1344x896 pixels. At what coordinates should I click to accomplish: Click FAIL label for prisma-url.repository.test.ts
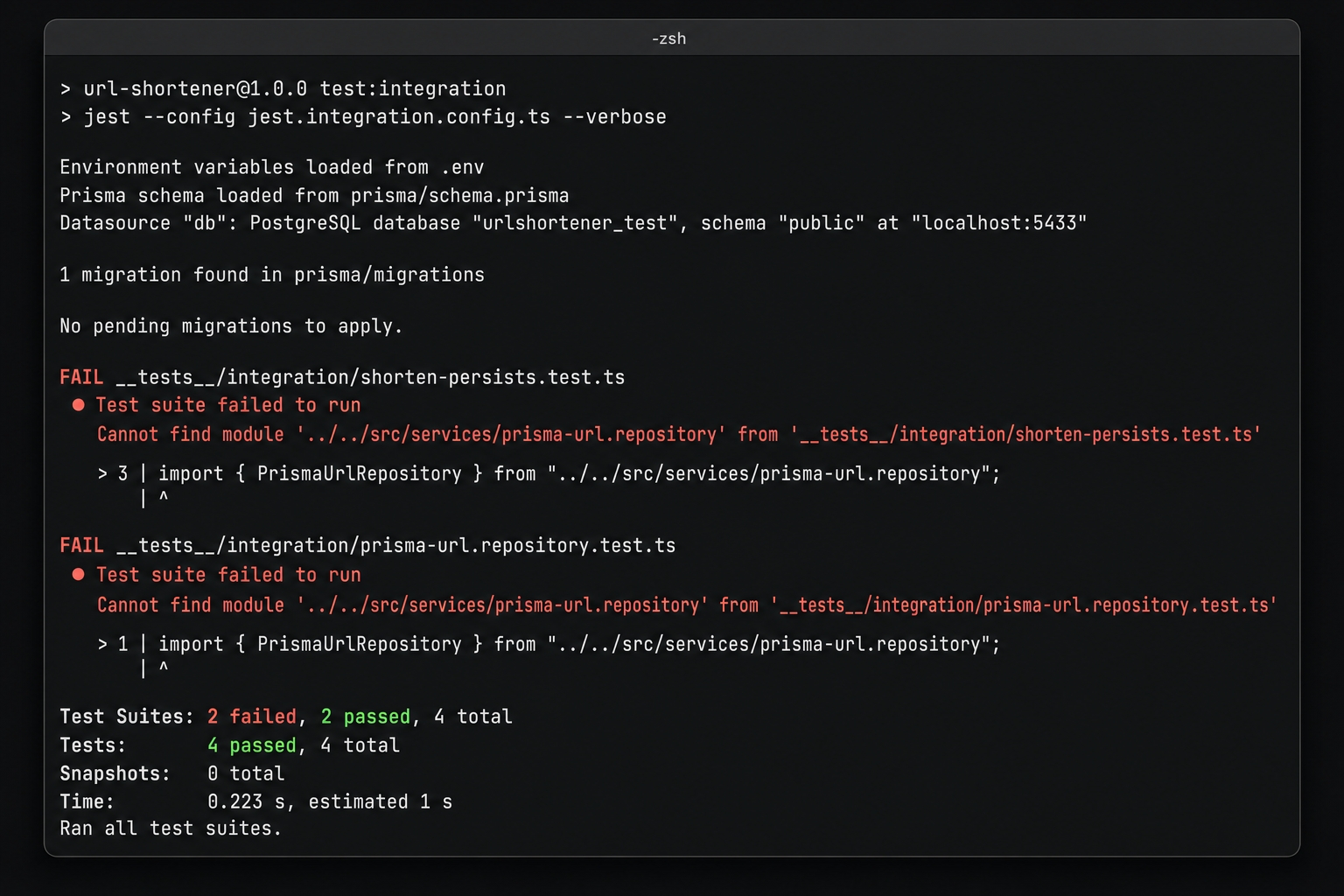click(x=81, y=546)
